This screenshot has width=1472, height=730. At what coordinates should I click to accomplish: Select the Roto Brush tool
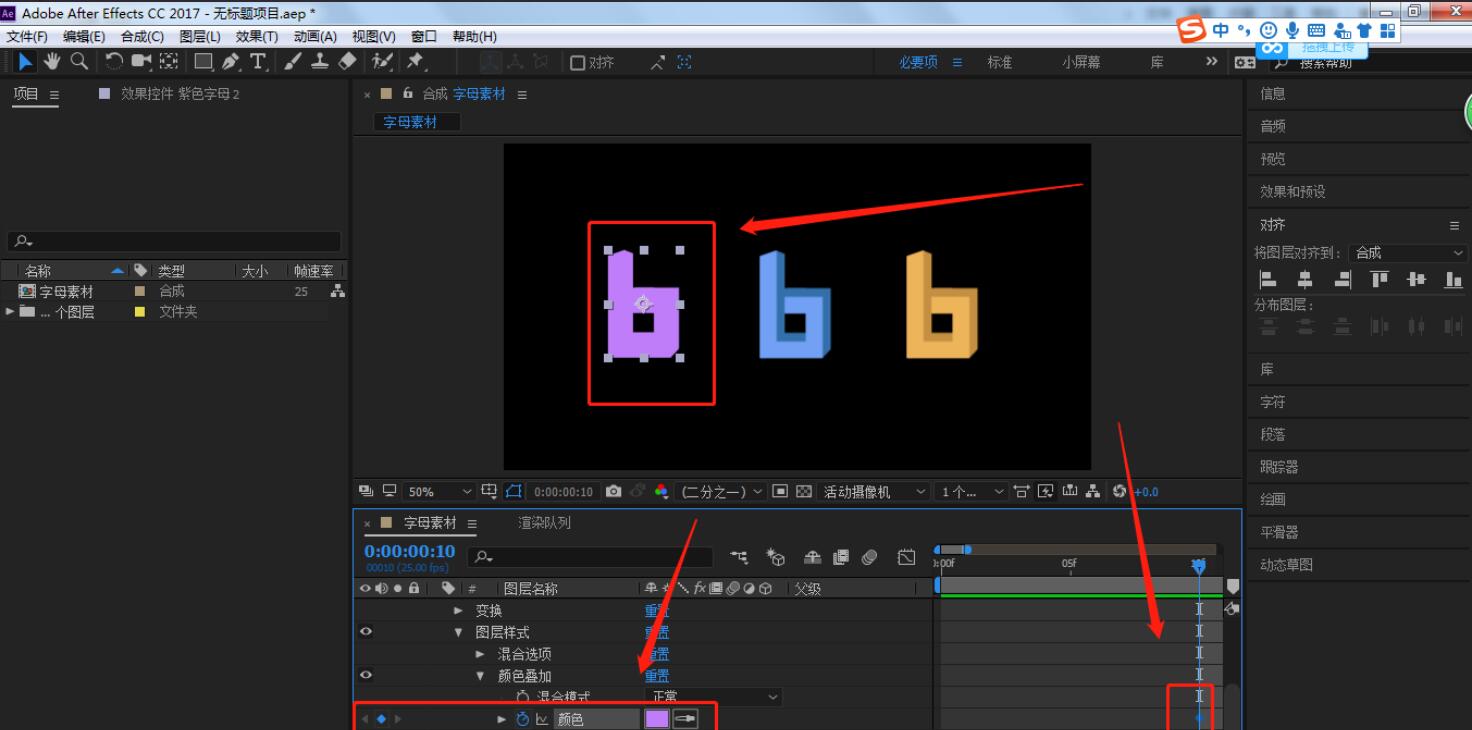pyautogui.click(x=382, y=62)
